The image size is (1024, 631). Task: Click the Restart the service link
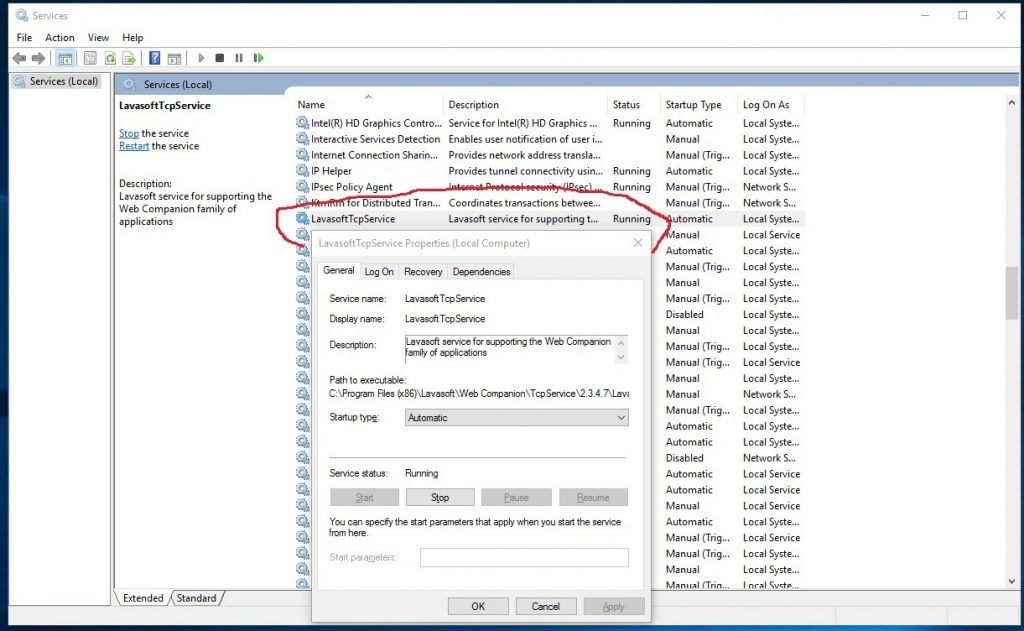tap(134, 146)
